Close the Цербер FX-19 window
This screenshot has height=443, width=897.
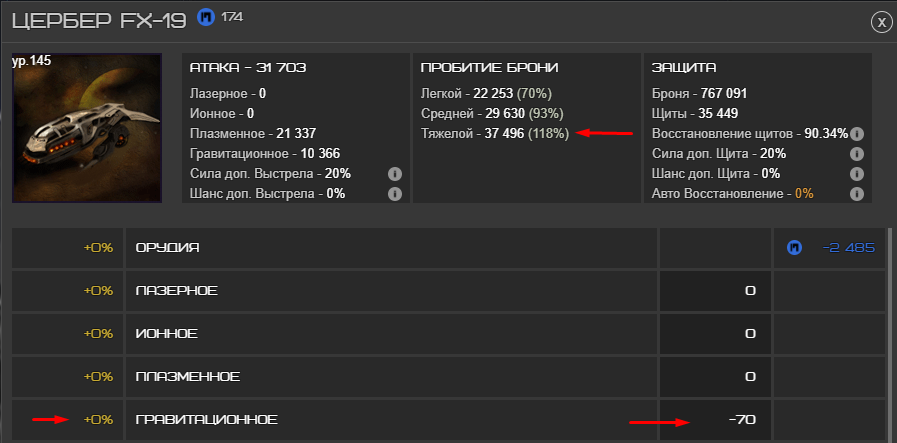pyautogui.click(x=879, y=22)
